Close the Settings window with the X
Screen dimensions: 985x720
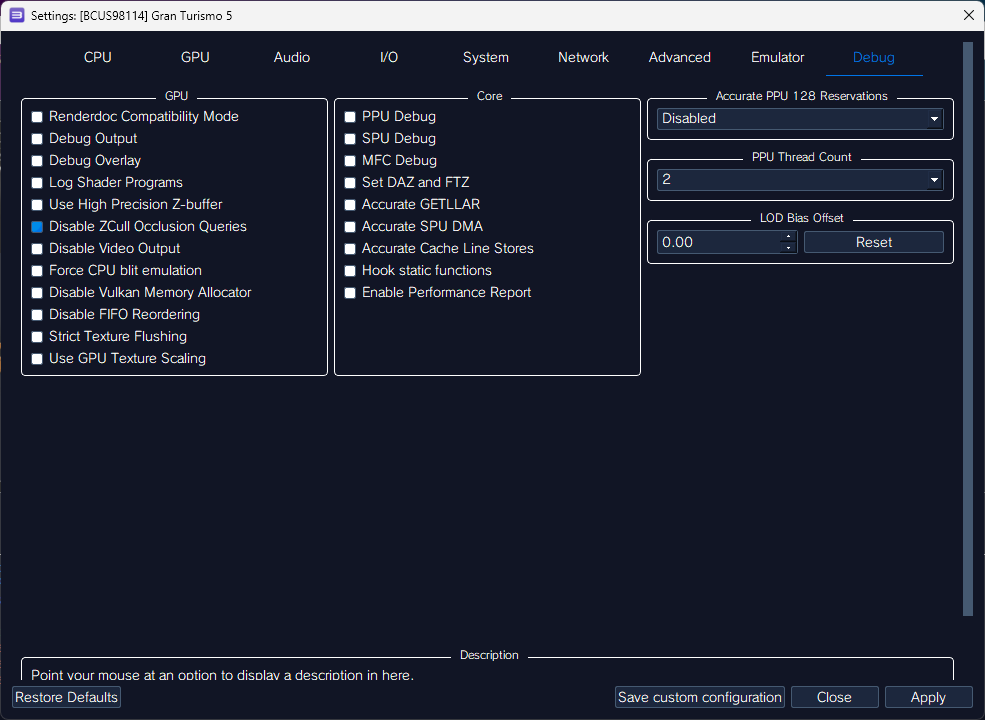[969, 15]
